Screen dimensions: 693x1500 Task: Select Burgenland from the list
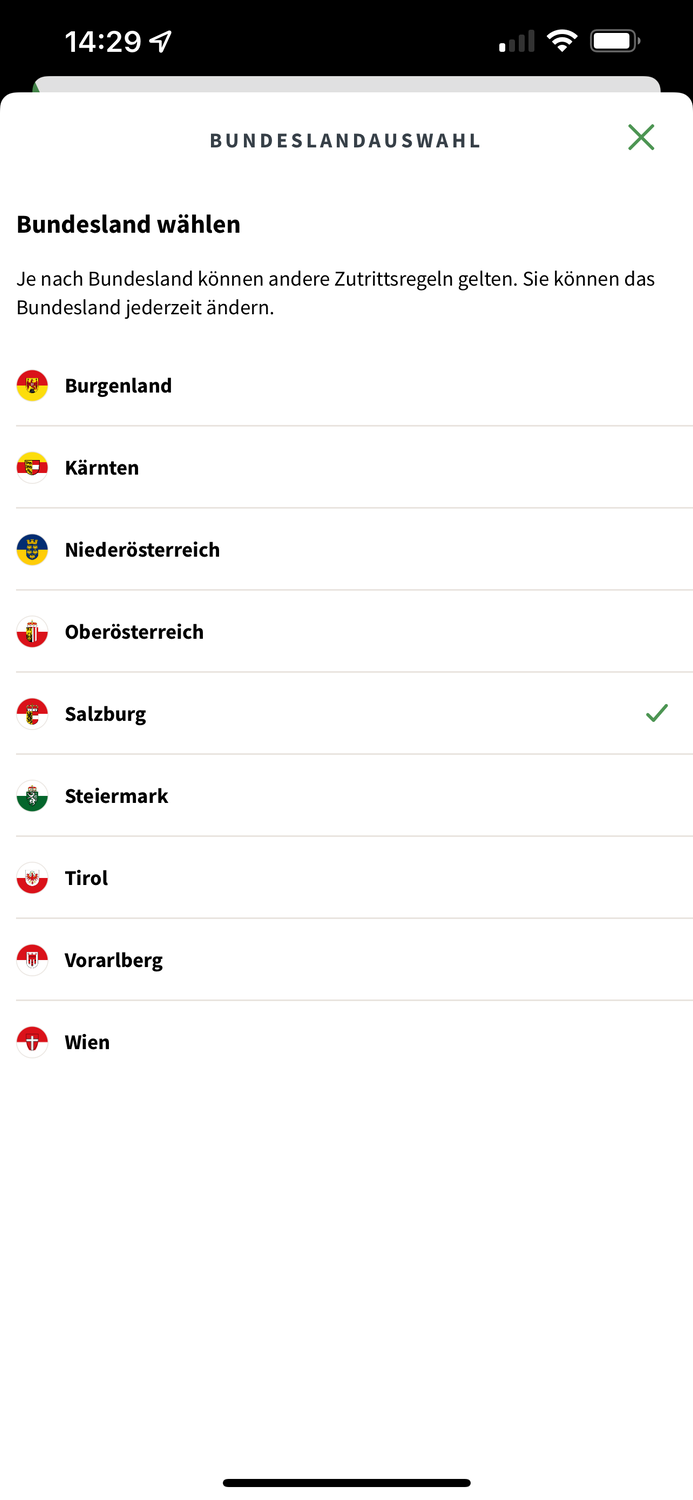118,385
